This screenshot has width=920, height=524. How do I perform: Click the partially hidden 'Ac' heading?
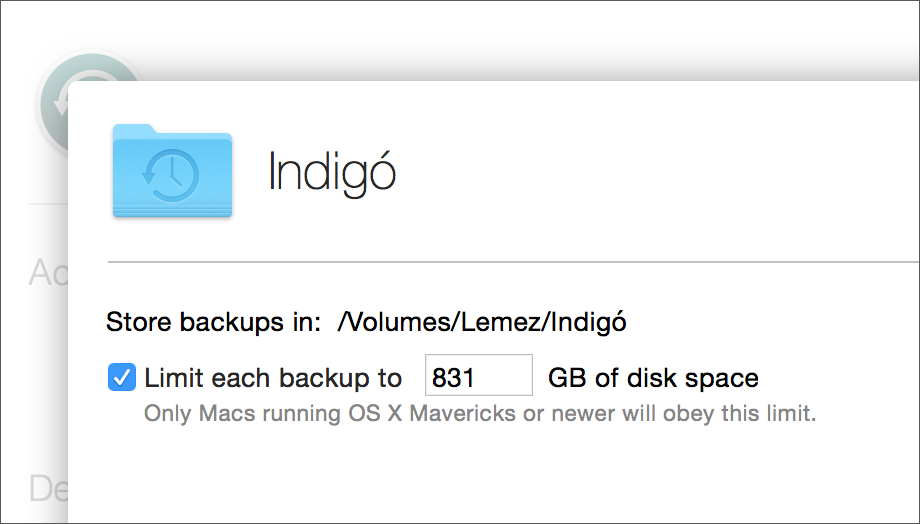(48, 272)
